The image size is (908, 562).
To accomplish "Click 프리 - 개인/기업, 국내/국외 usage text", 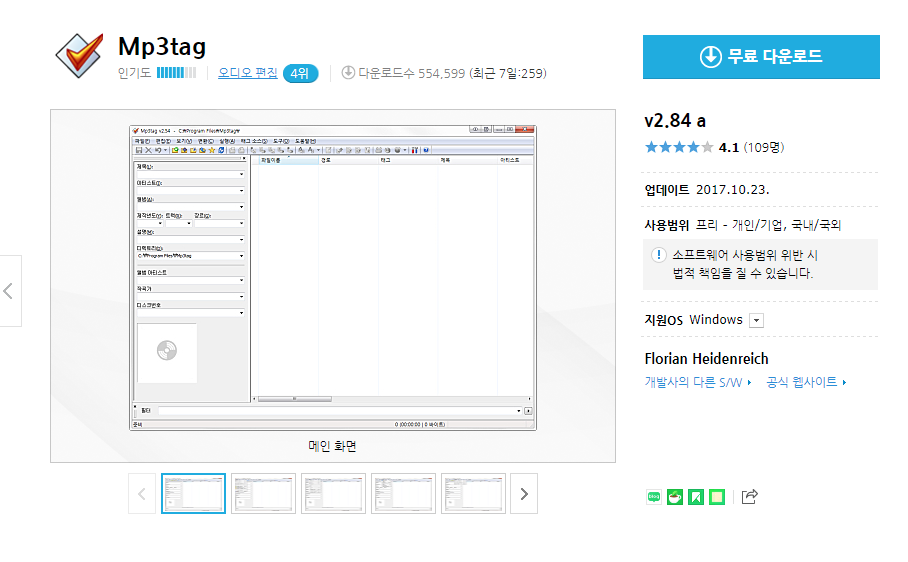I will click(x=768, y=225).
